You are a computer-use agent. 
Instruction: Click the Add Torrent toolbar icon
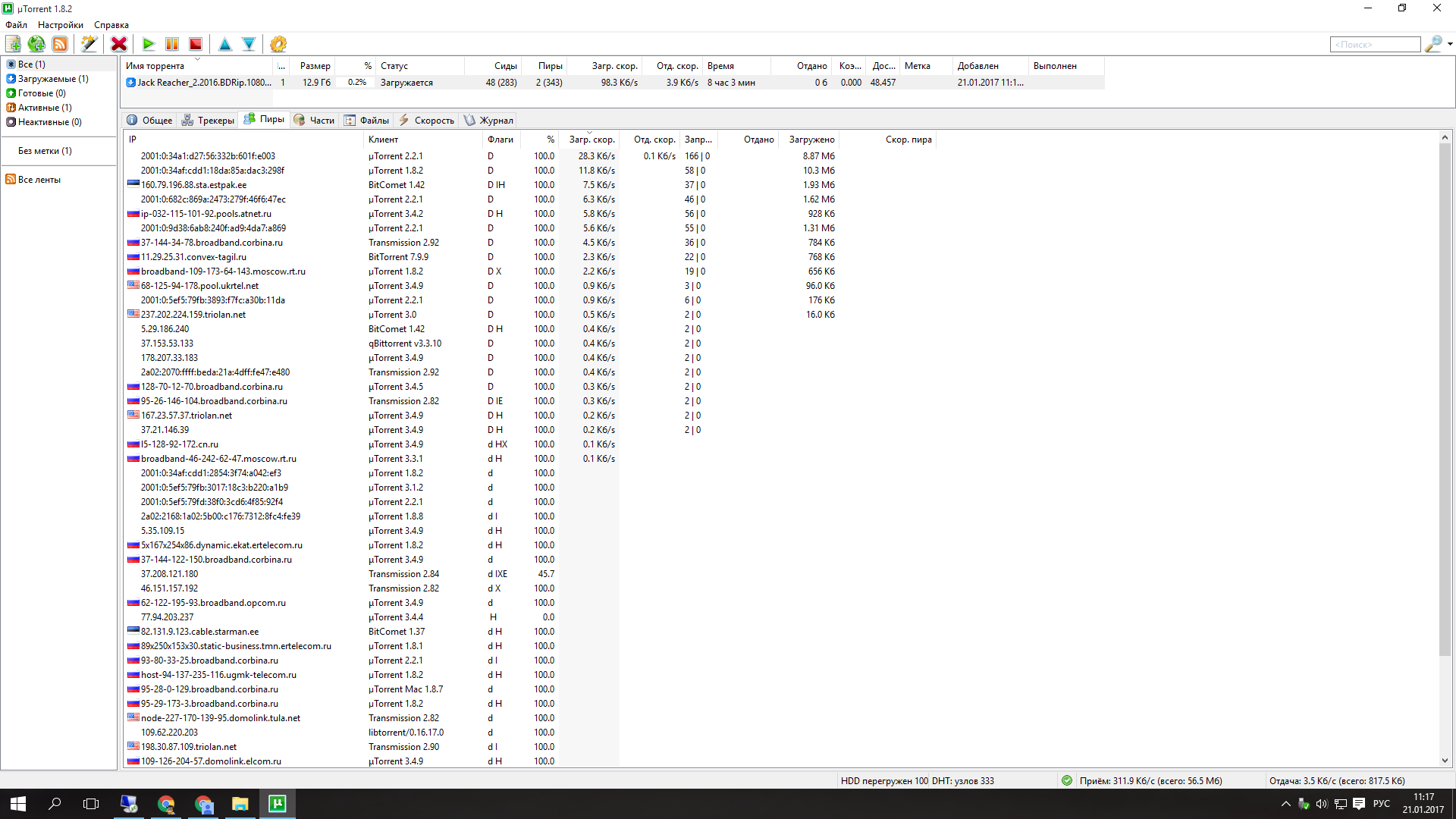click(x=14, y=44)
